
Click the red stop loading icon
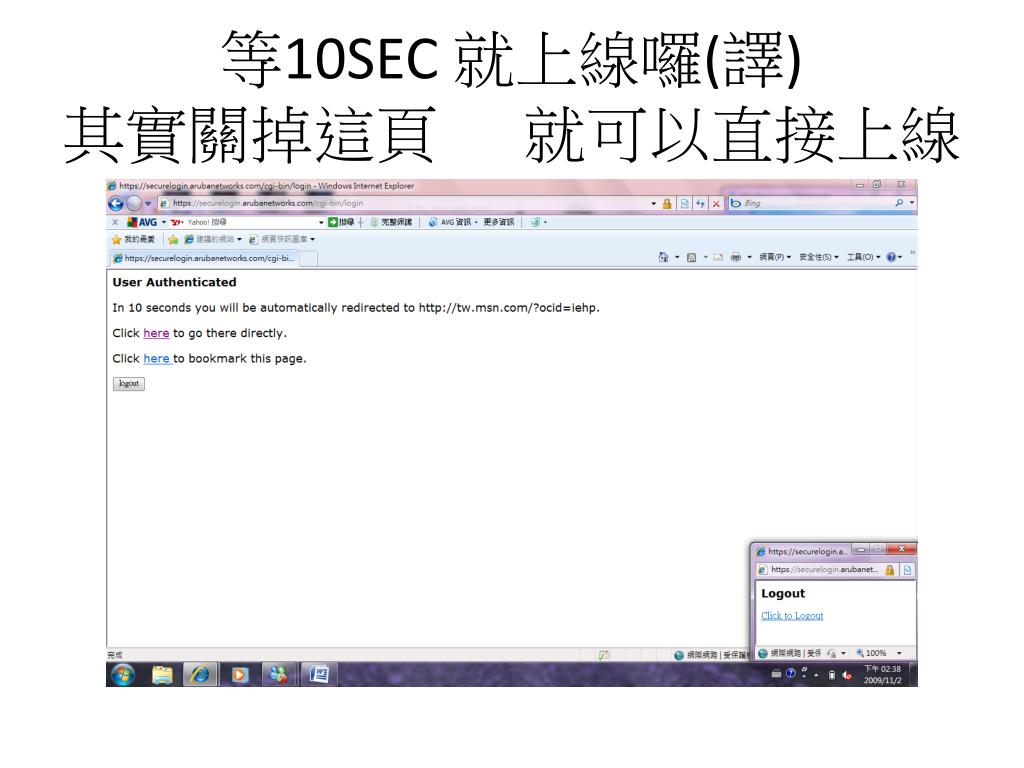[716, 204]
